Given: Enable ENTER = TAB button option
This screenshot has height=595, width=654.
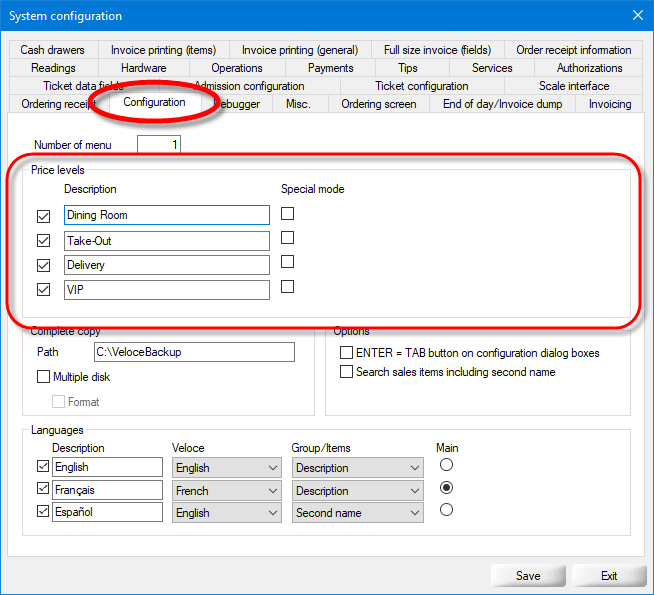Looking at the screenshot, I should pyautogui.click(x=346, y=353).
